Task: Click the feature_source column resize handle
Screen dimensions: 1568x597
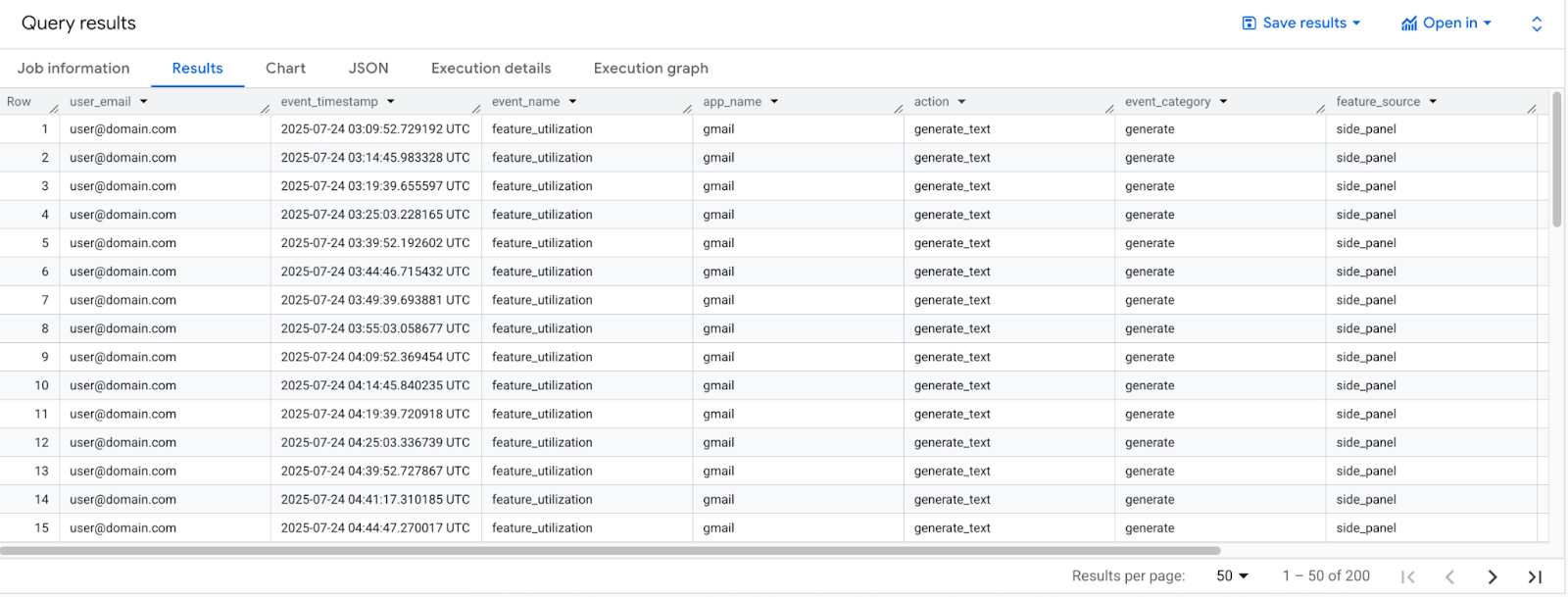Action: pyautogui.click(x=1531, y=108)
